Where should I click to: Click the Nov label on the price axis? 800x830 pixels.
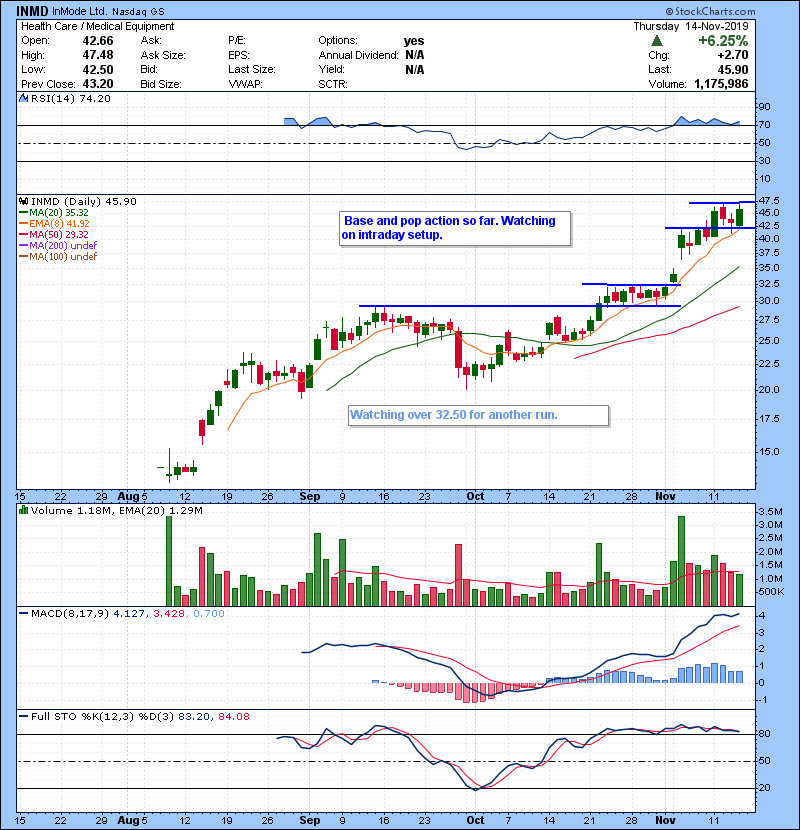665,497
